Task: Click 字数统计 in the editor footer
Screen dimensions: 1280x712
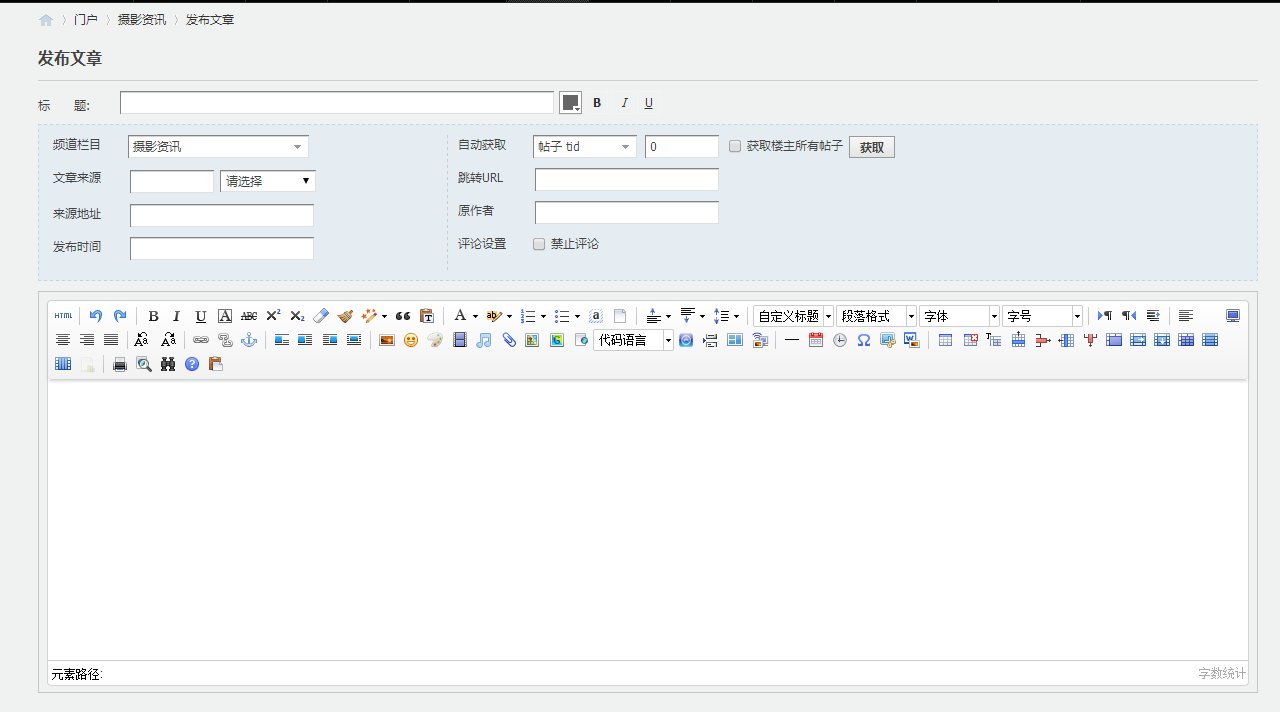Action: click(1222, 674)
